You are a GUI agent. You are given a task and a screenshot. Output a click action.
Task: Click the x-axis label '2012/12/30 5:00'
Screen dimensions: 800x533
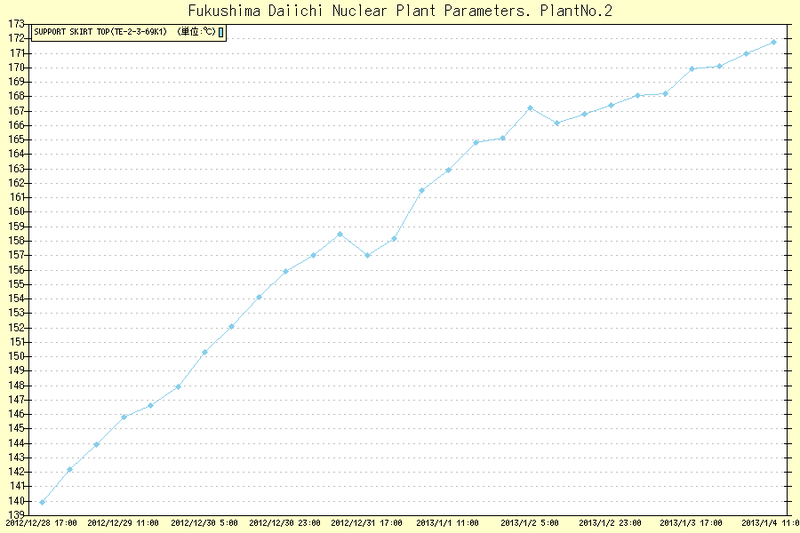(x=204, y=523)
